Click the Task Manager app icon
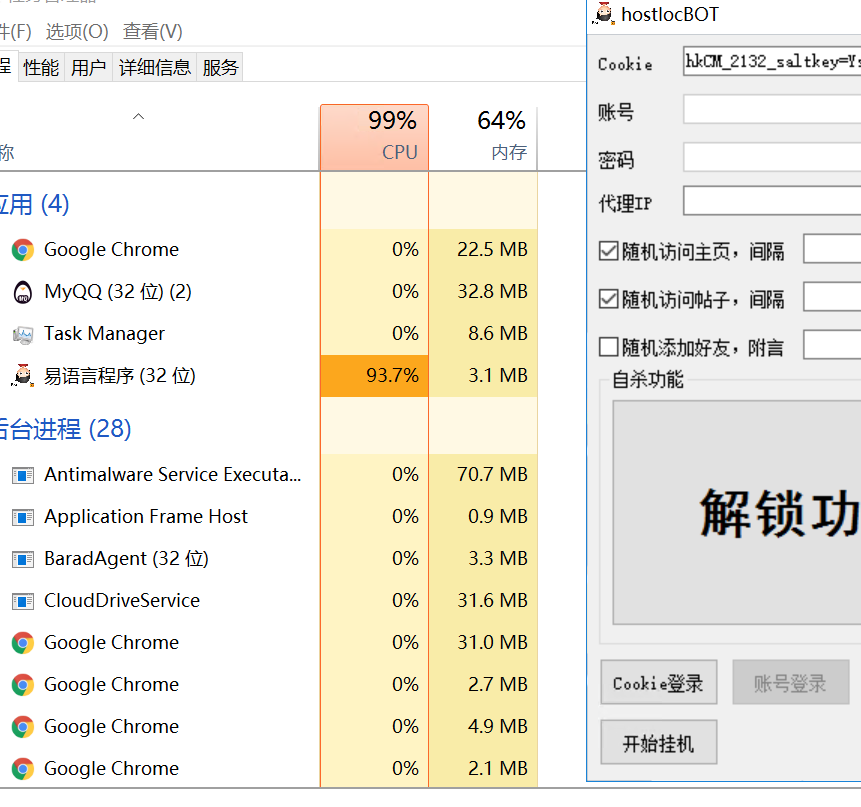The width and height of the screenshot is (861, 807). coord(22,334)
